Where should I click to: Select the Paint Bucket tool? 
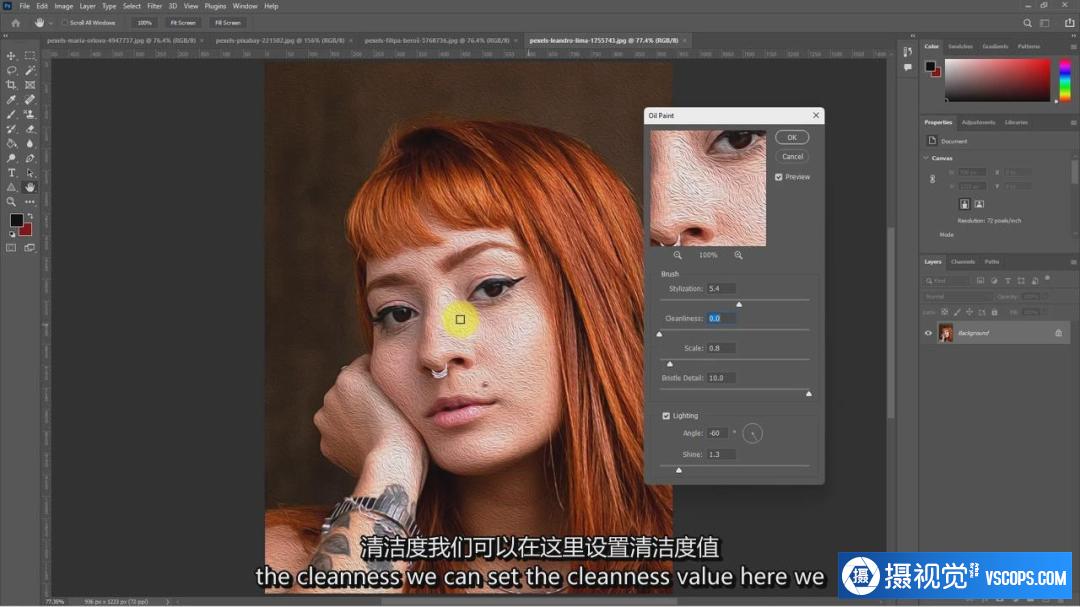11,143
